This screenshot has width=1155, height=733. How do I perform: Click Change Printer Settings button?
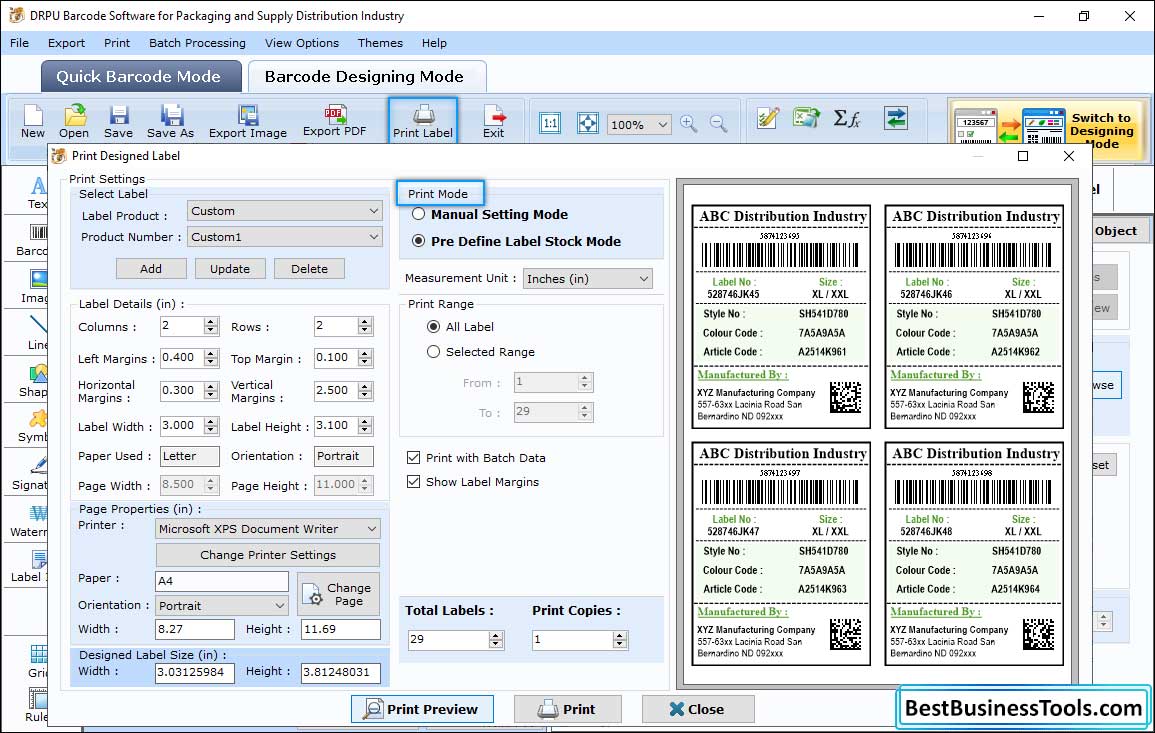[268, 555]
